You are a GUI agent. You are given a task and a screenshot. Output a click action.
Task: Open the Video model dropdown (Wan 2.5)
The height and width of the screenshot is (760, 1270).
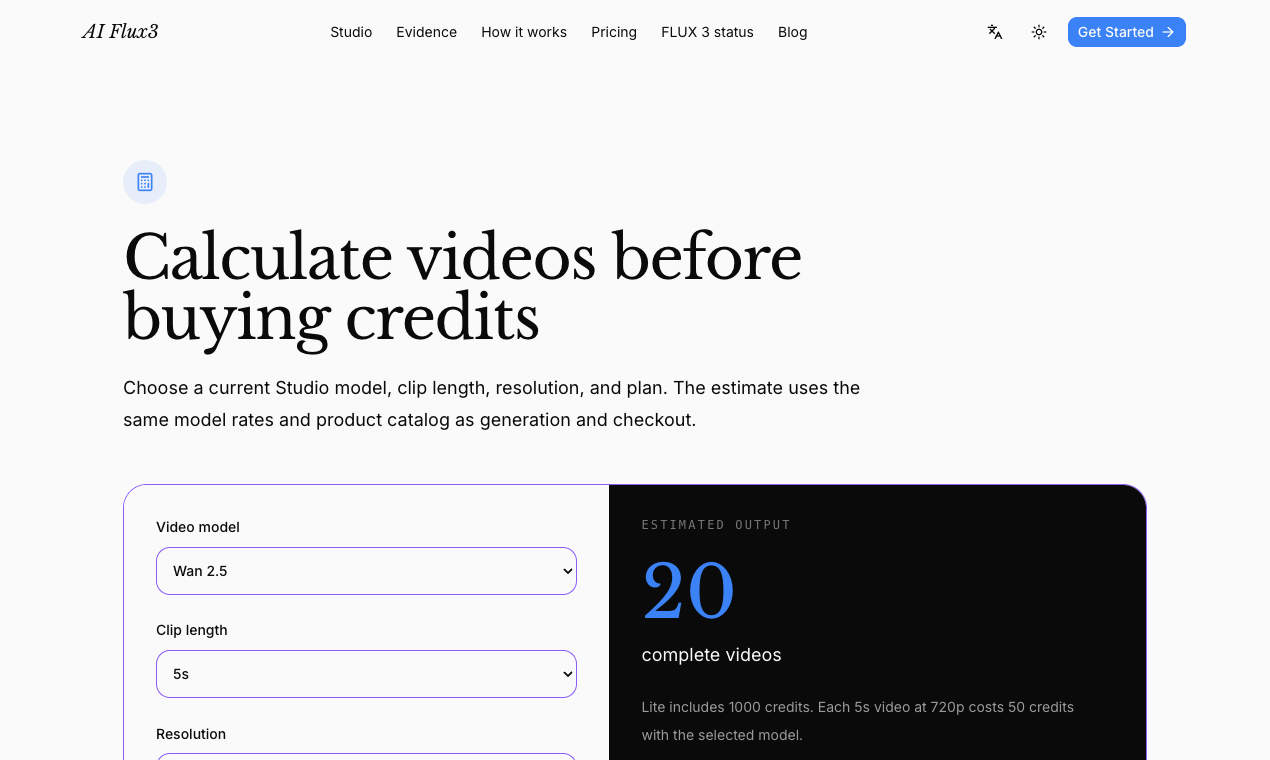coord(366,571)
